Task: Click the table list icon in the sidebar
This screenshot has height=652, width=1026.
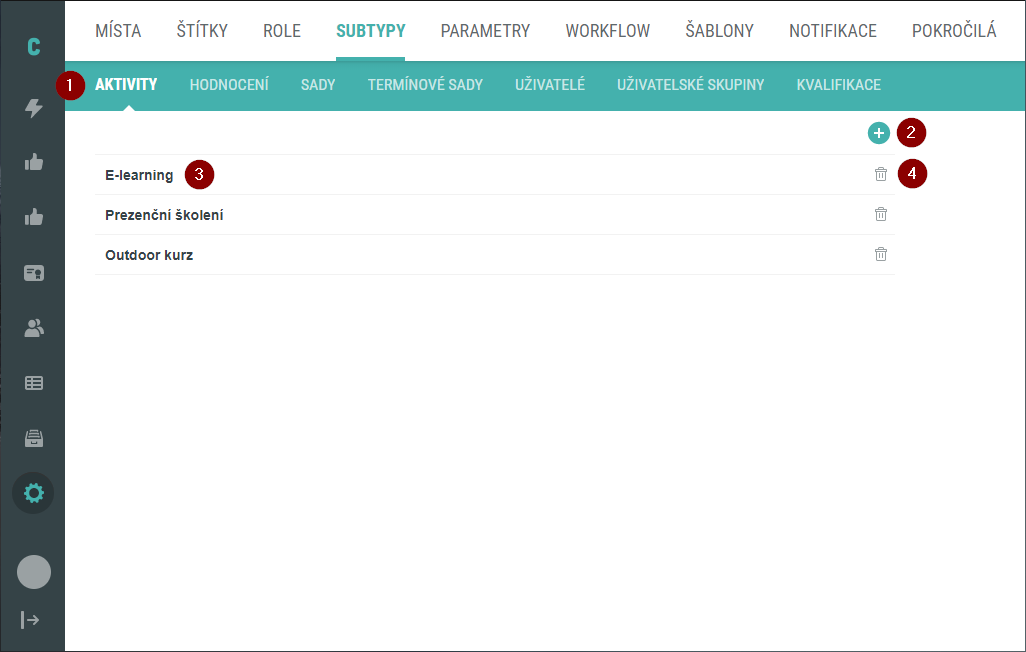Action: pos(34,383)
